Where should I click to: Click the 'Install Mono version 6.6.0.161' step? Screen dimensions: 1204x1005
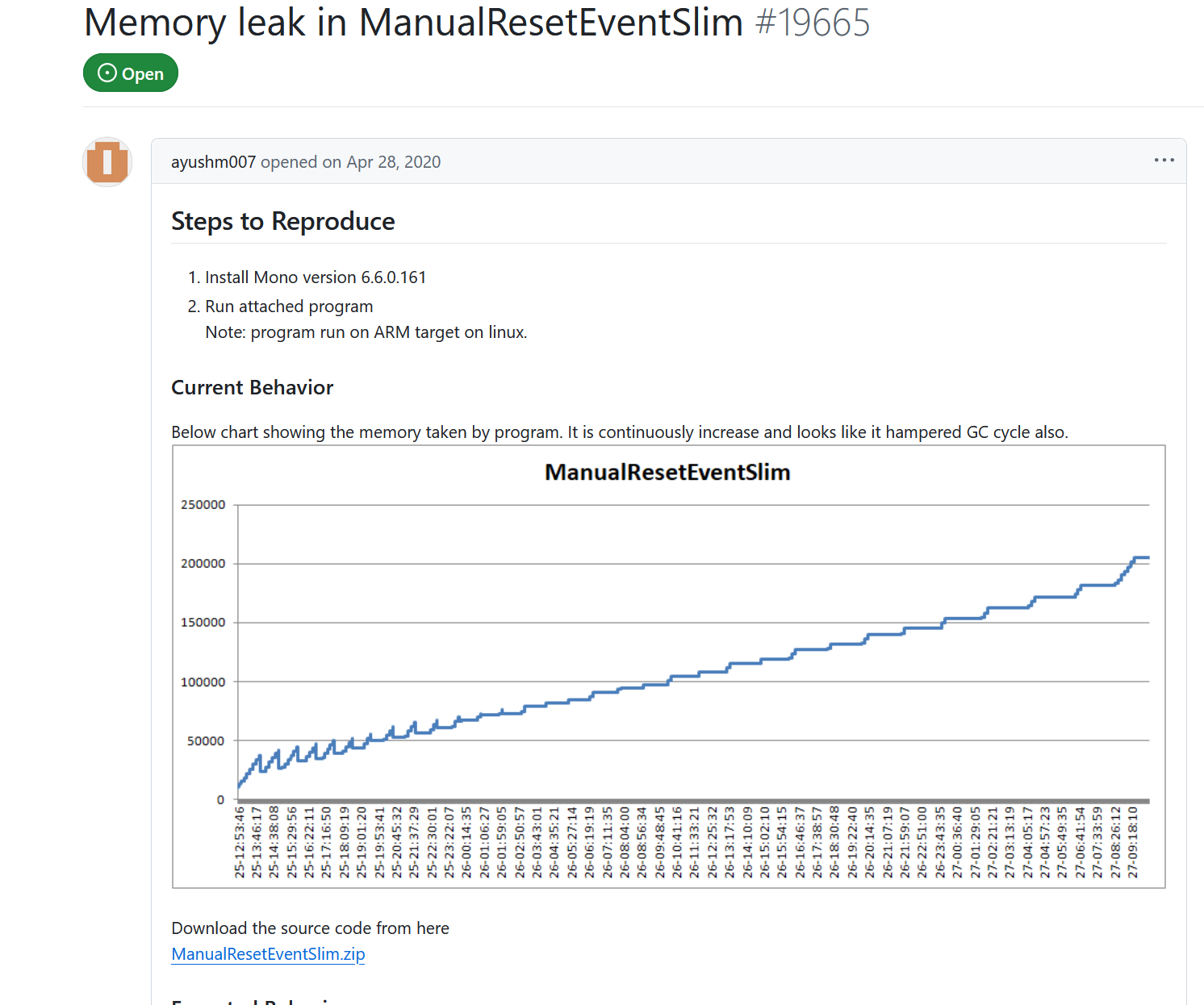tap(315, 277)
